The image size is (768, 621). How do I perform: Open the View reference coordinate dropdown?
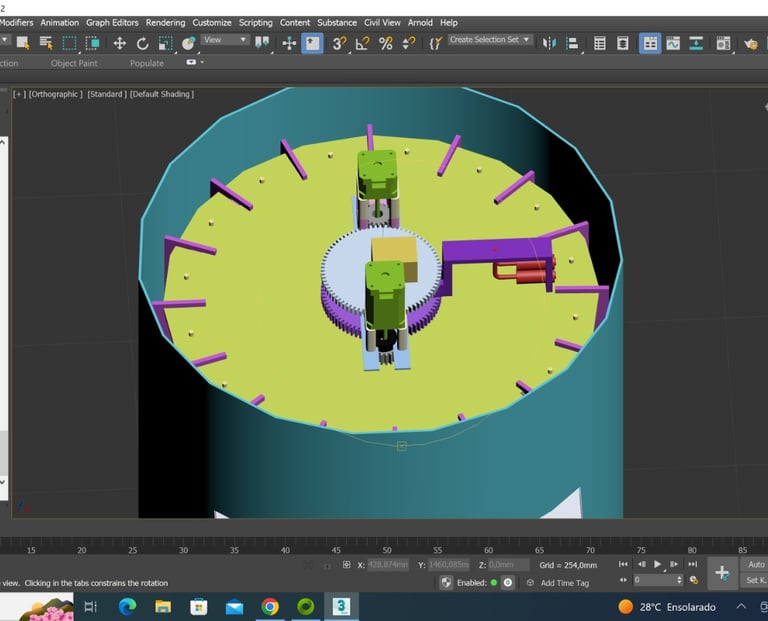(x=225, y=40)
